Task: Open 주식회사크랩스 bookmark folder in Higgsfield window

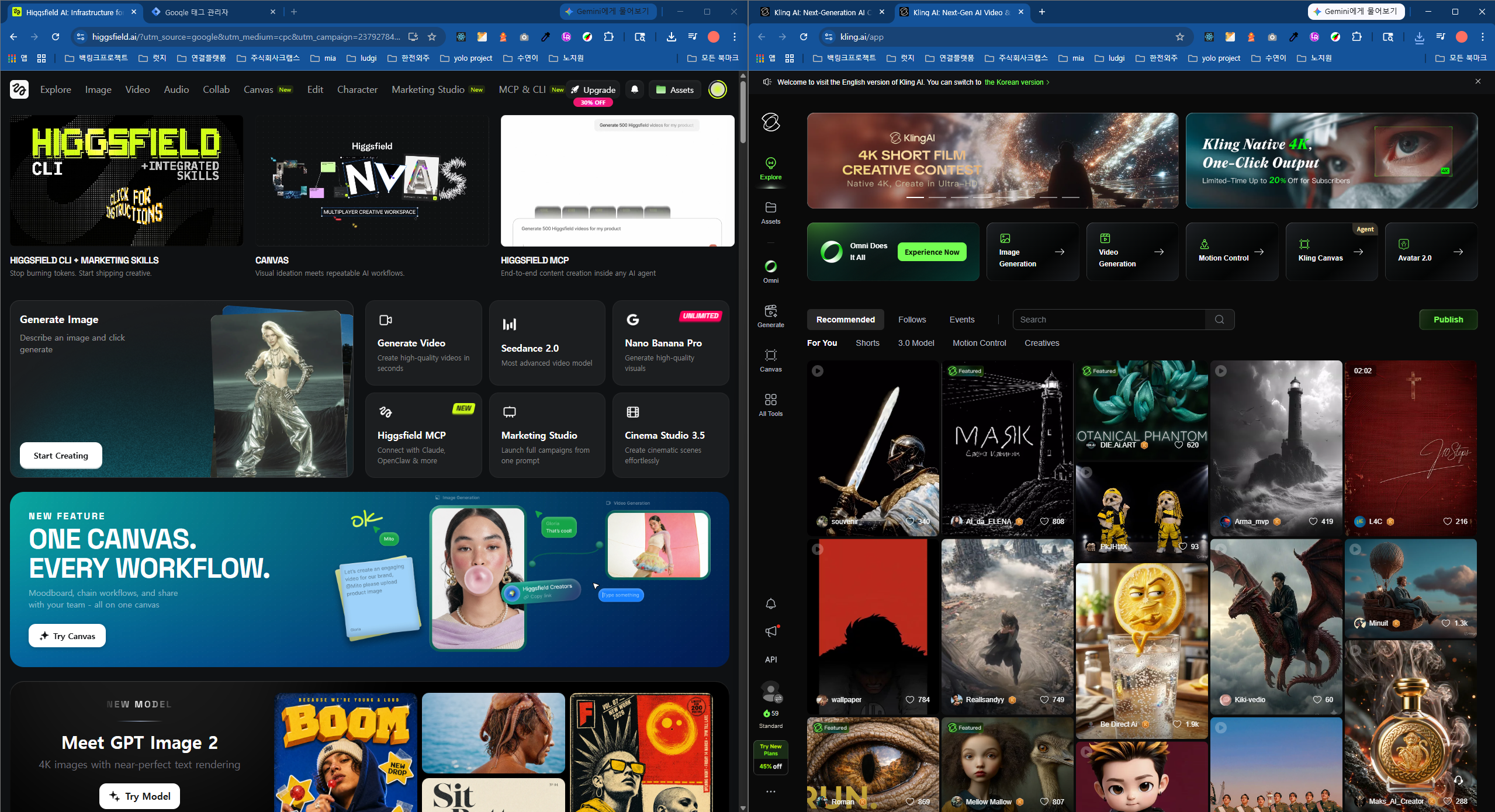Action: [x=268, y=58]
